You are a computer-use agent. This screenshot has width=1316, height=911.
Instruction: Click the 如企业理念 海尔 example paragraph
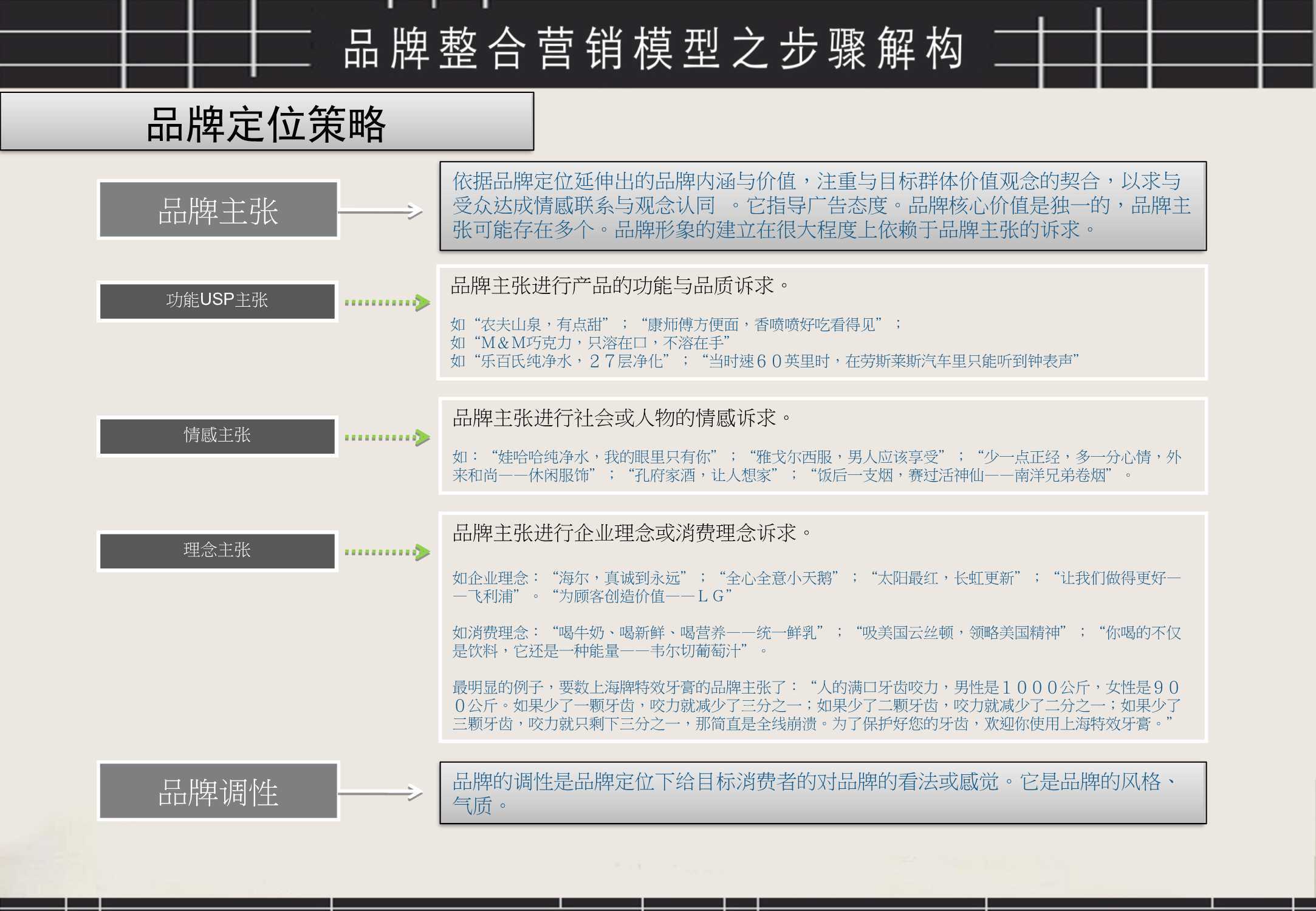817,587
